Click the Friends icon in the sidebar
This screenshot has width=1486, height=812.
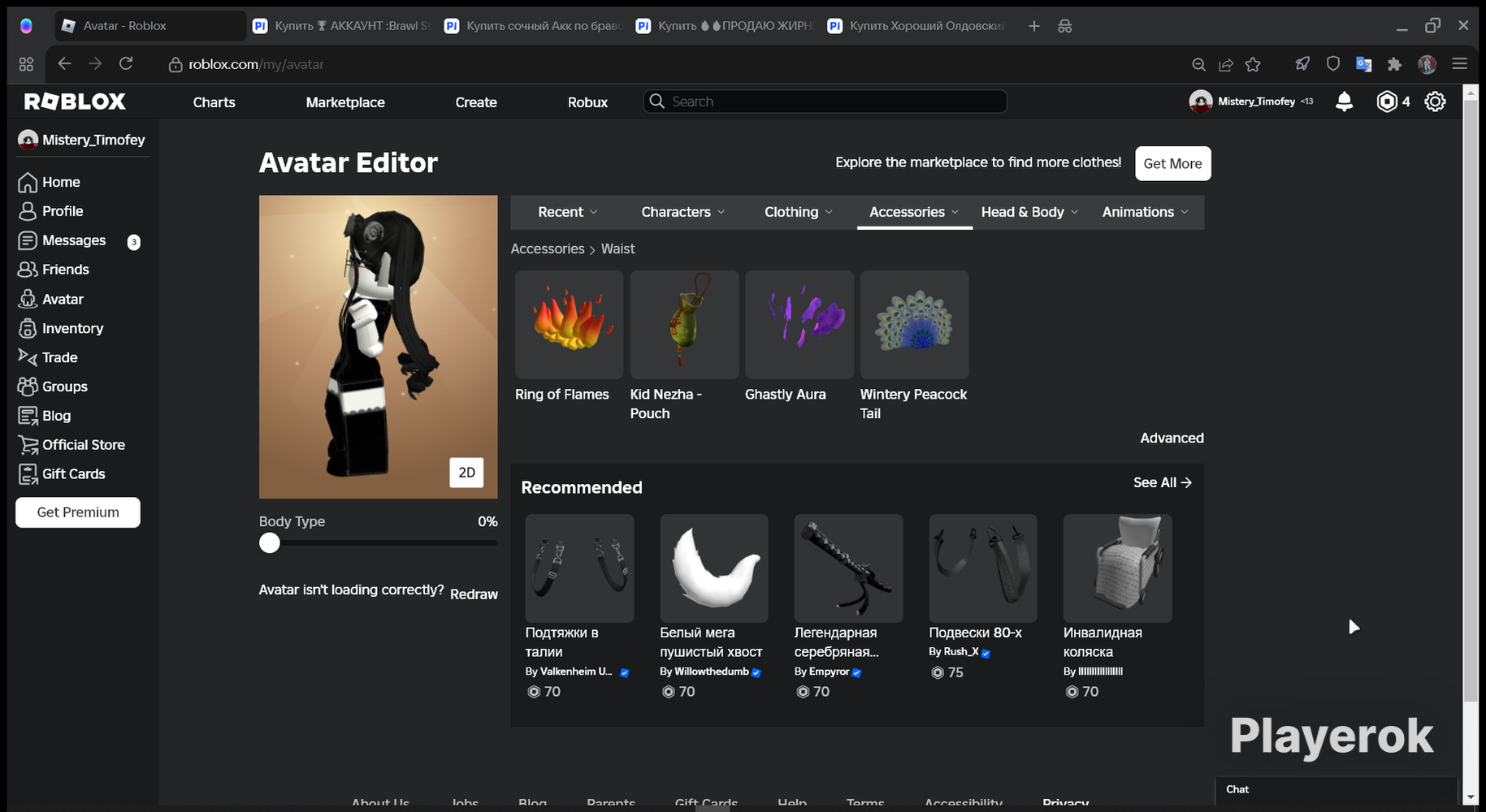pos(28,270)
